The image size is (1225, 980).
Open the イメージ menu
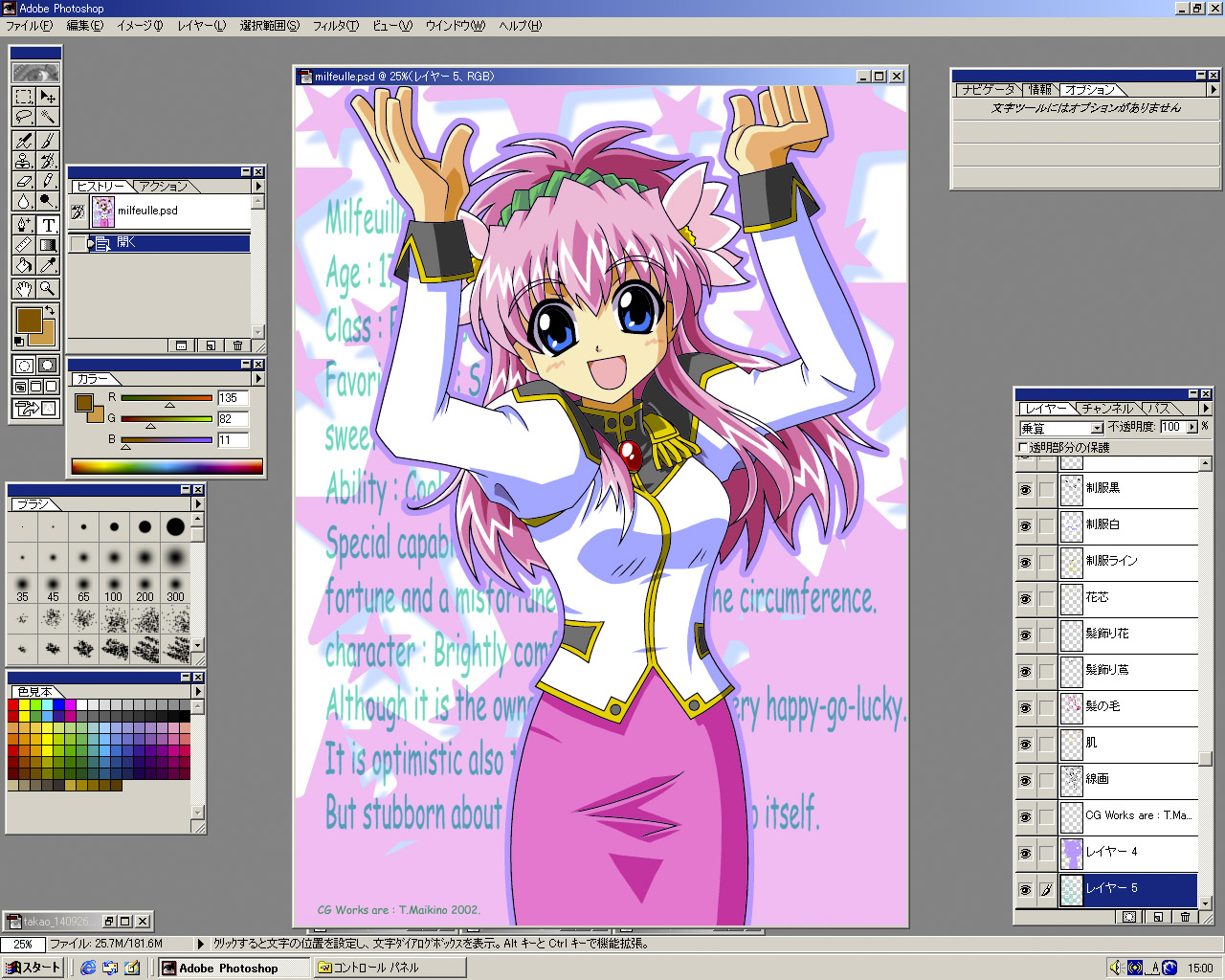pos(140,26)
